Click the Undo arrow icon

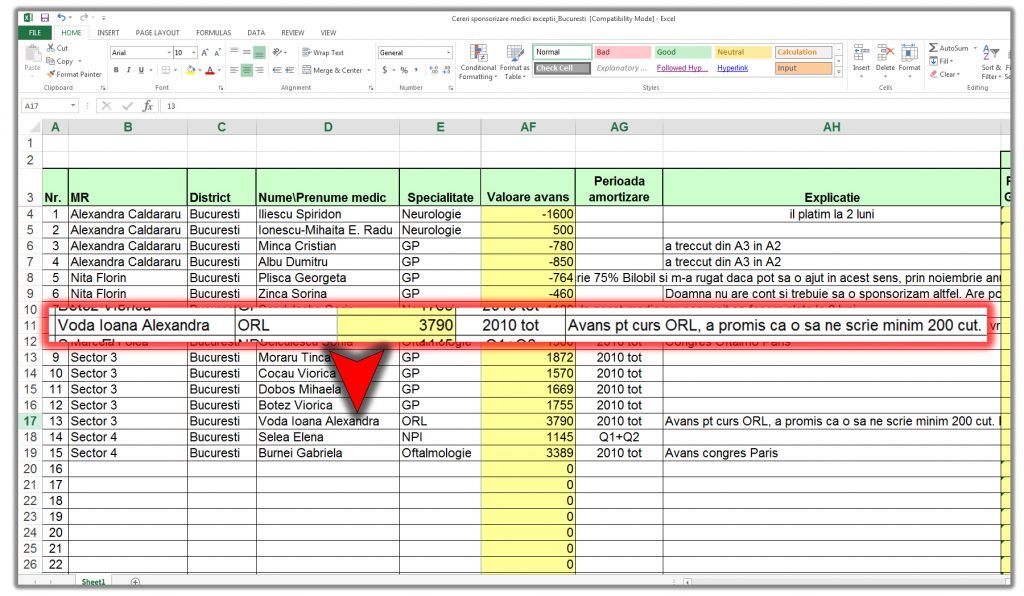pyautogui.click(x=61, y=18)
